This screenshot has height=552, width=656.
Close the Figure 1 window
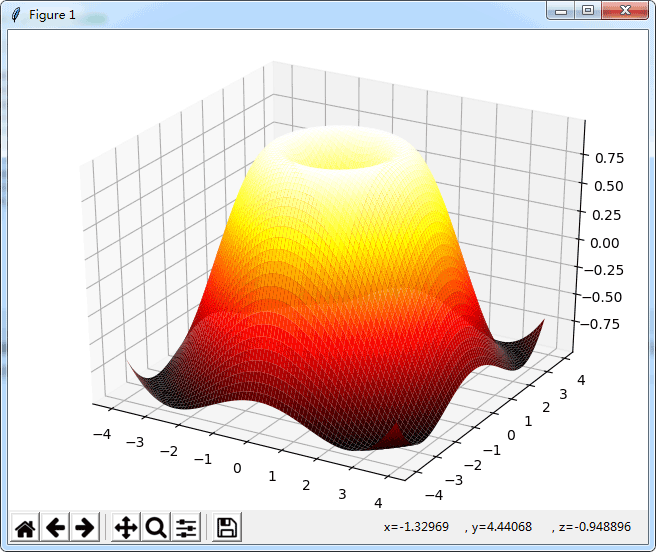click(625, 10)
